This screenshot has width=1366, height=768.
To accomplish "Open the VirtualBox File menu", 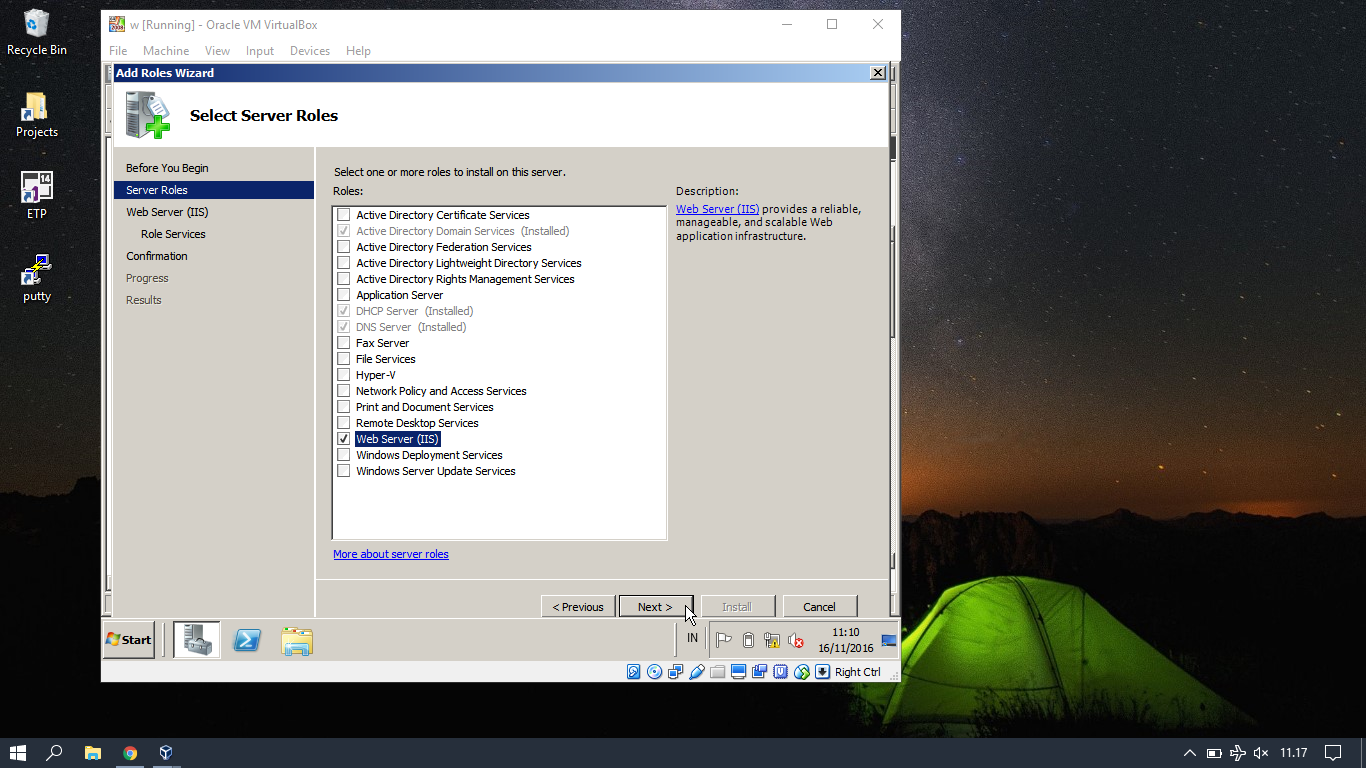I will point(118,51).
